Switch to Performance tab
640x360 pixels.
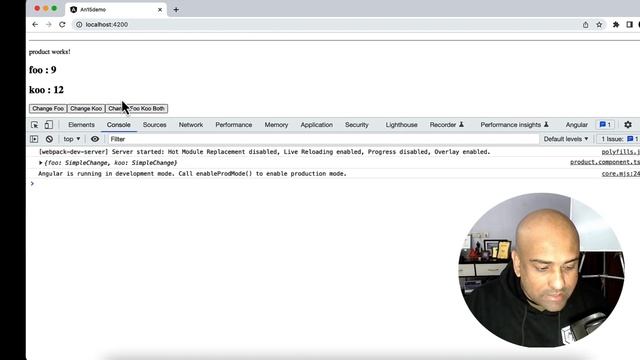(x=233, y=125)
